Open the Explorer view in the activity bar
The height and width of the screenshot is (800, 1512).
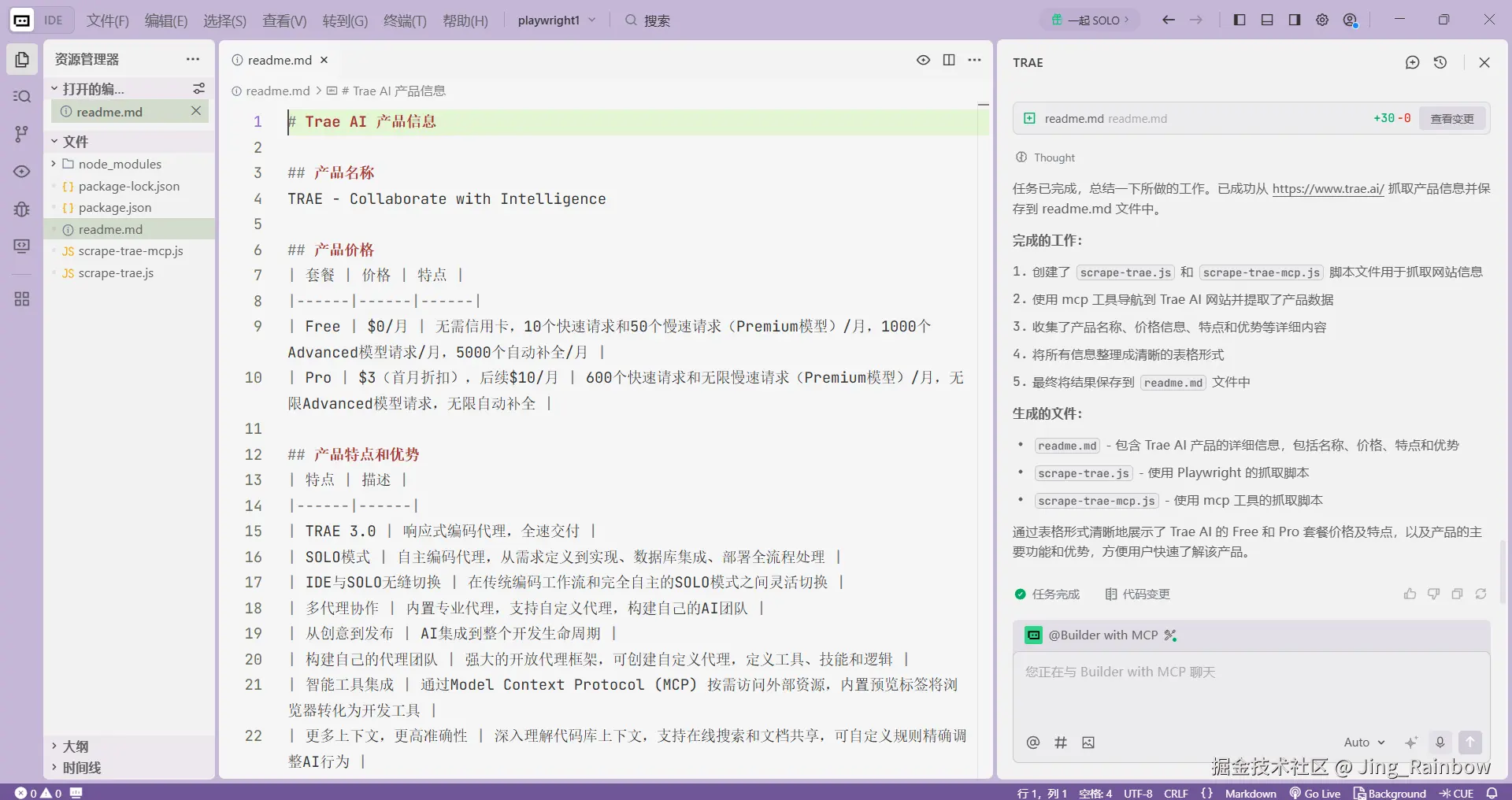coord(21,59)
